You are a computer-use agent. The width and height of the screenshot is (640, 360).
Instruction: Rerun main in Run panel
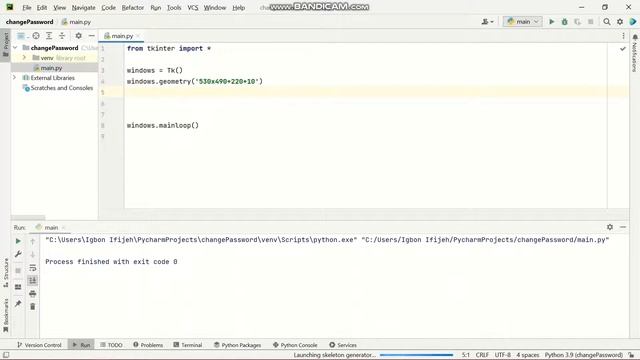coord(18,241)
